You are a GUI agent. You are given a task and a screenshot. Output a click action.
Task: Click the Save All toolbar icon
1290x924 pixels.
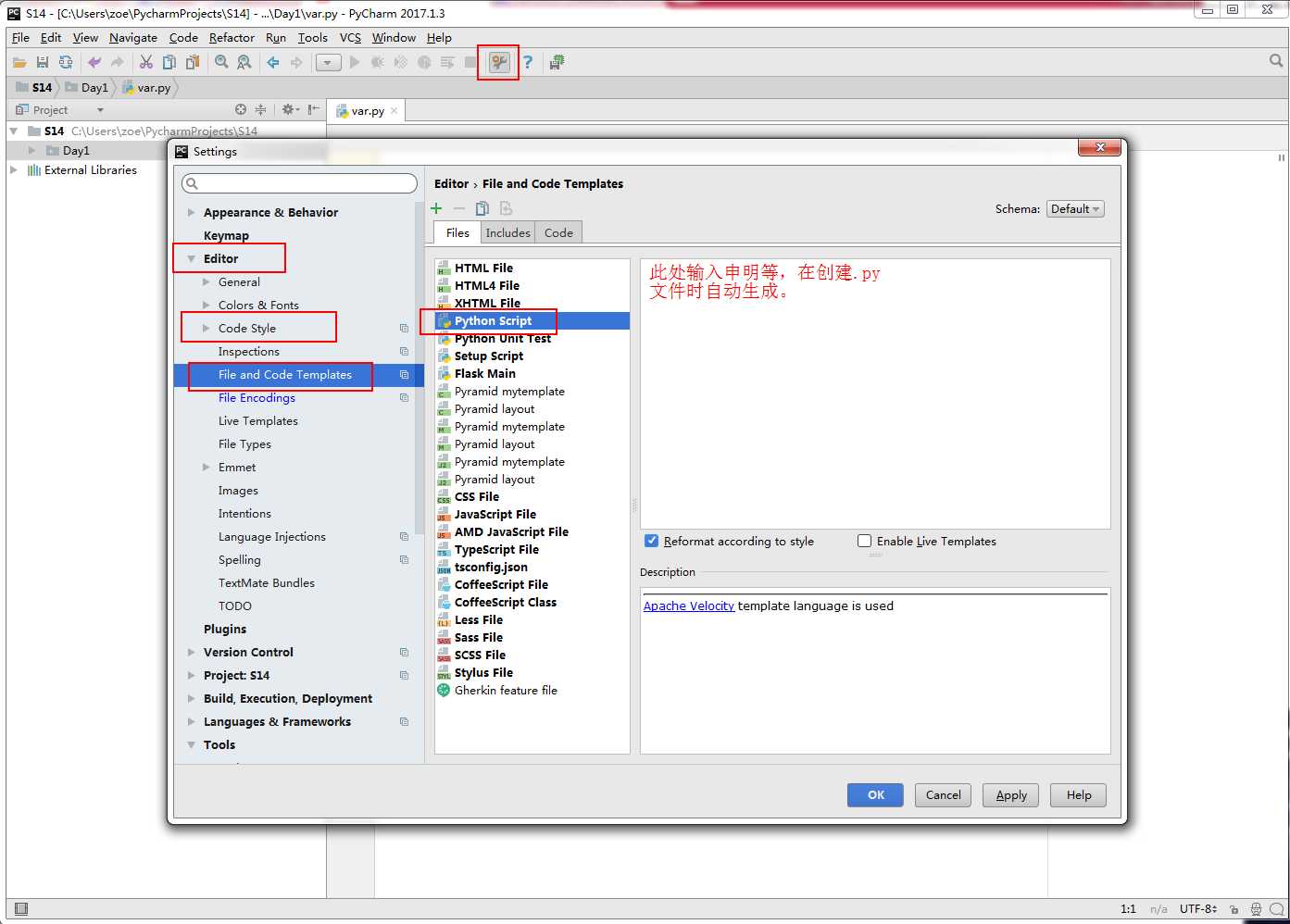43,62
